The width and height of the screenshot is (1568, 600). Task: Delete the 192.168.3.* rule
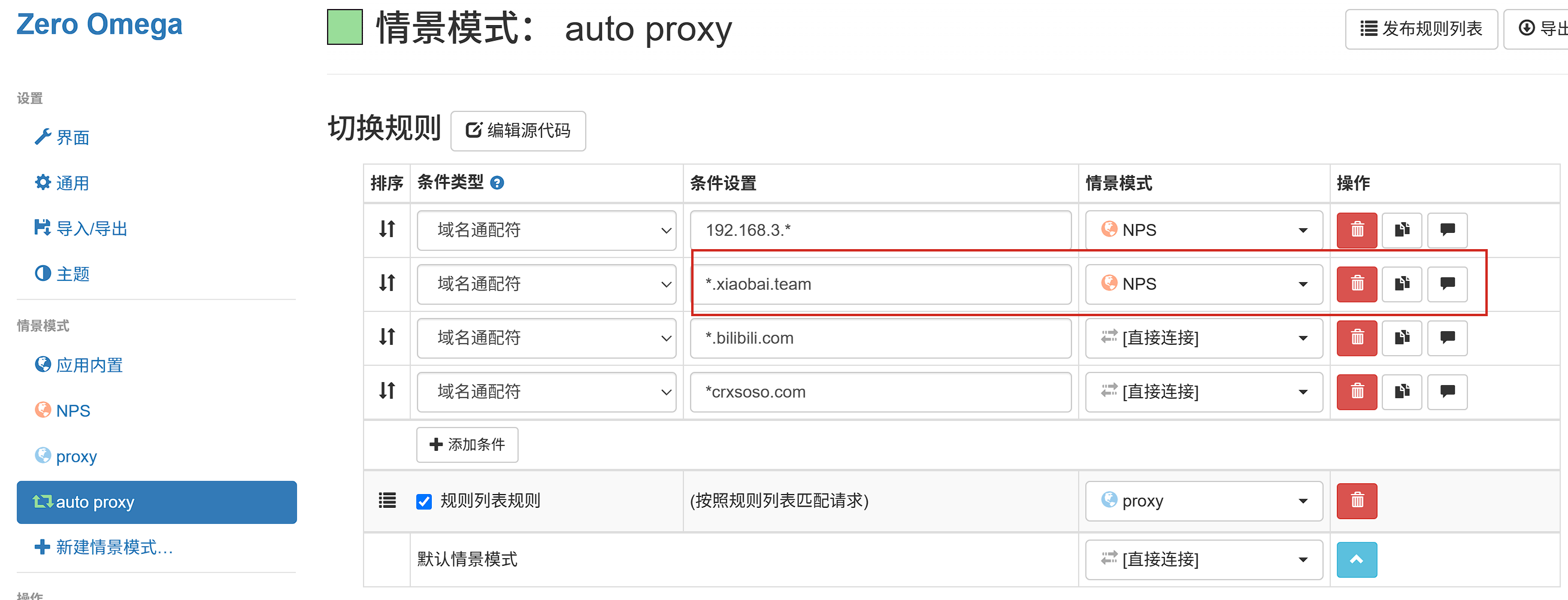[1356, 230]
